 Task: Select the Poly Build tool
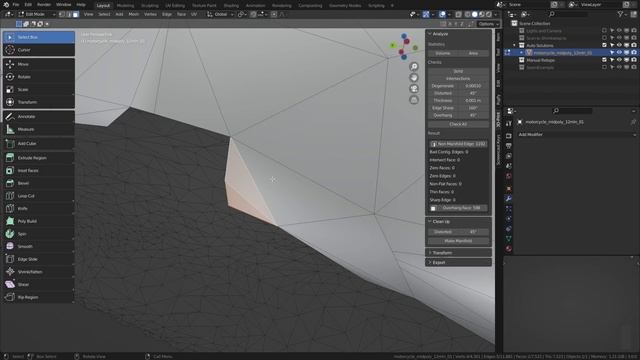(x=39, y=221)
